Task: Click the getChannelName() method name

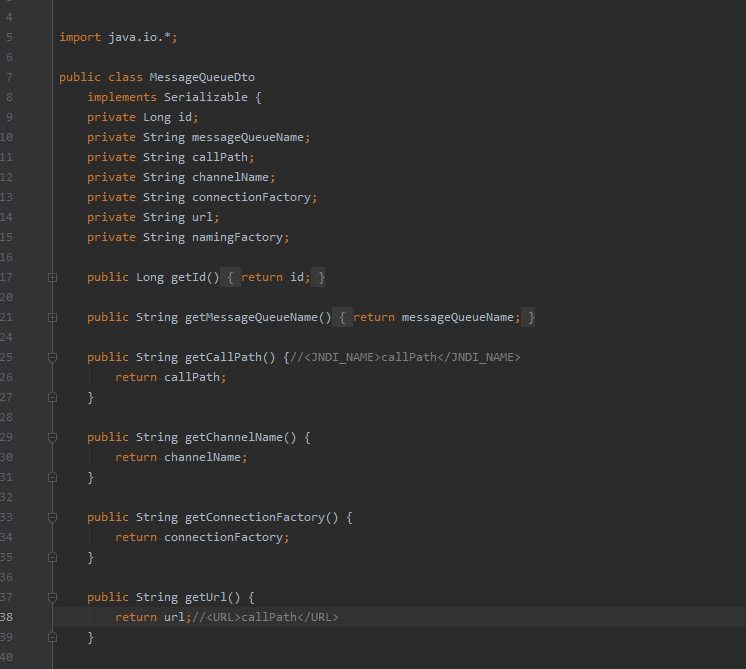Action: (x=234, y=437)
